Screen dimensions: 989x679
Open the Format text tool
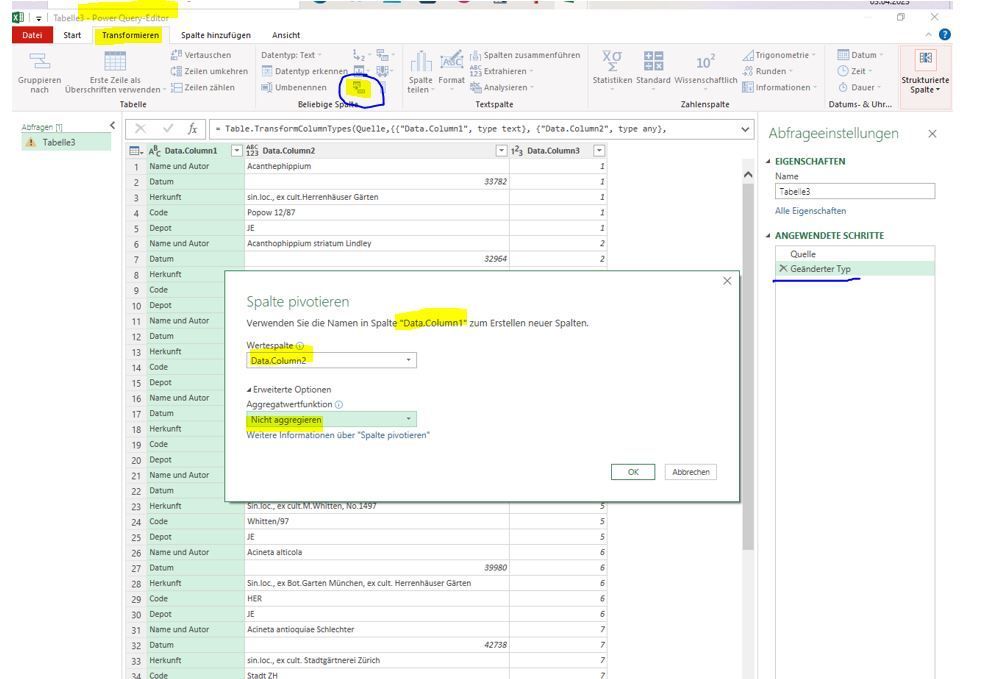[x=451, y=71]
